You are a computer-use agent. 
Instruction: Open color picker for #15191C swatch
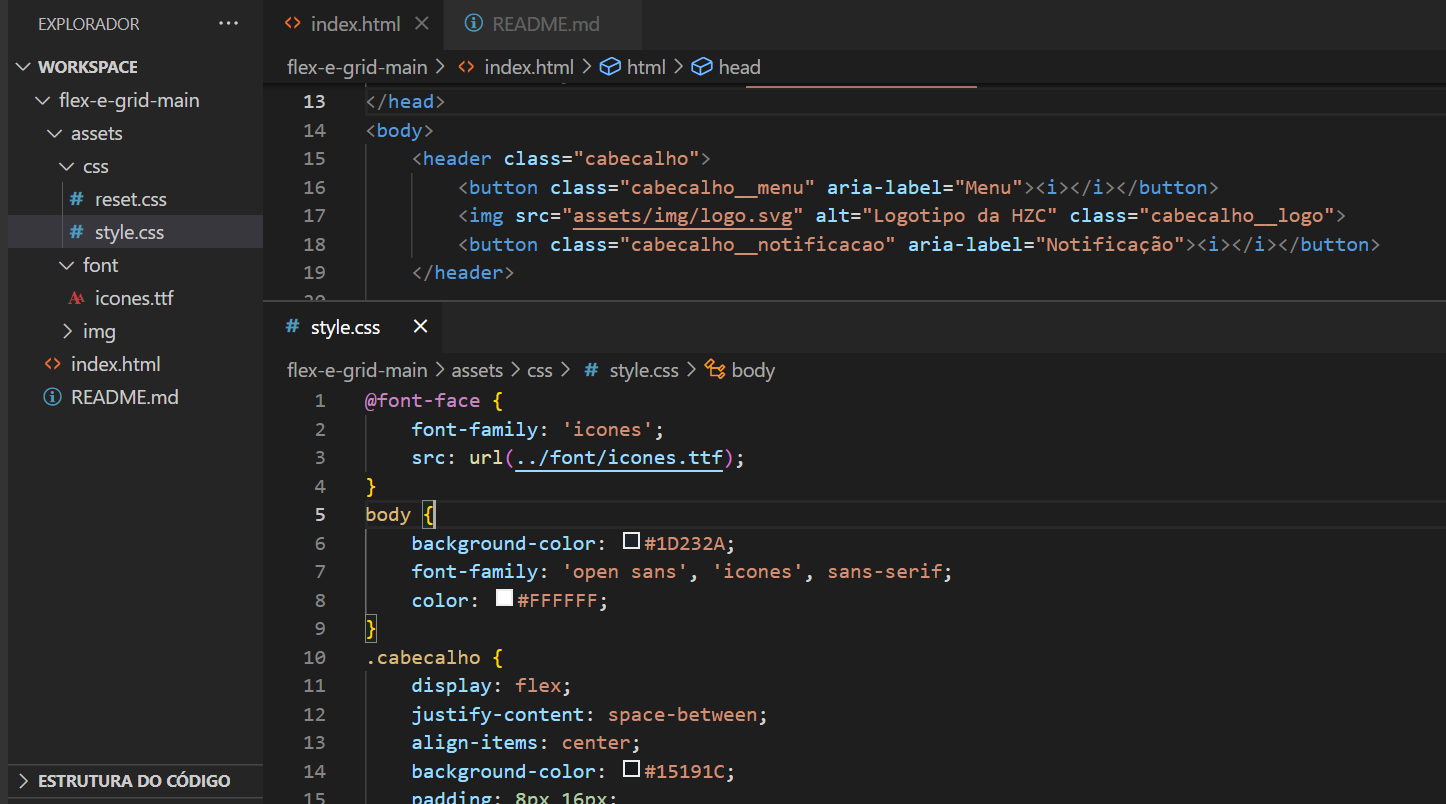click(631, 770)
